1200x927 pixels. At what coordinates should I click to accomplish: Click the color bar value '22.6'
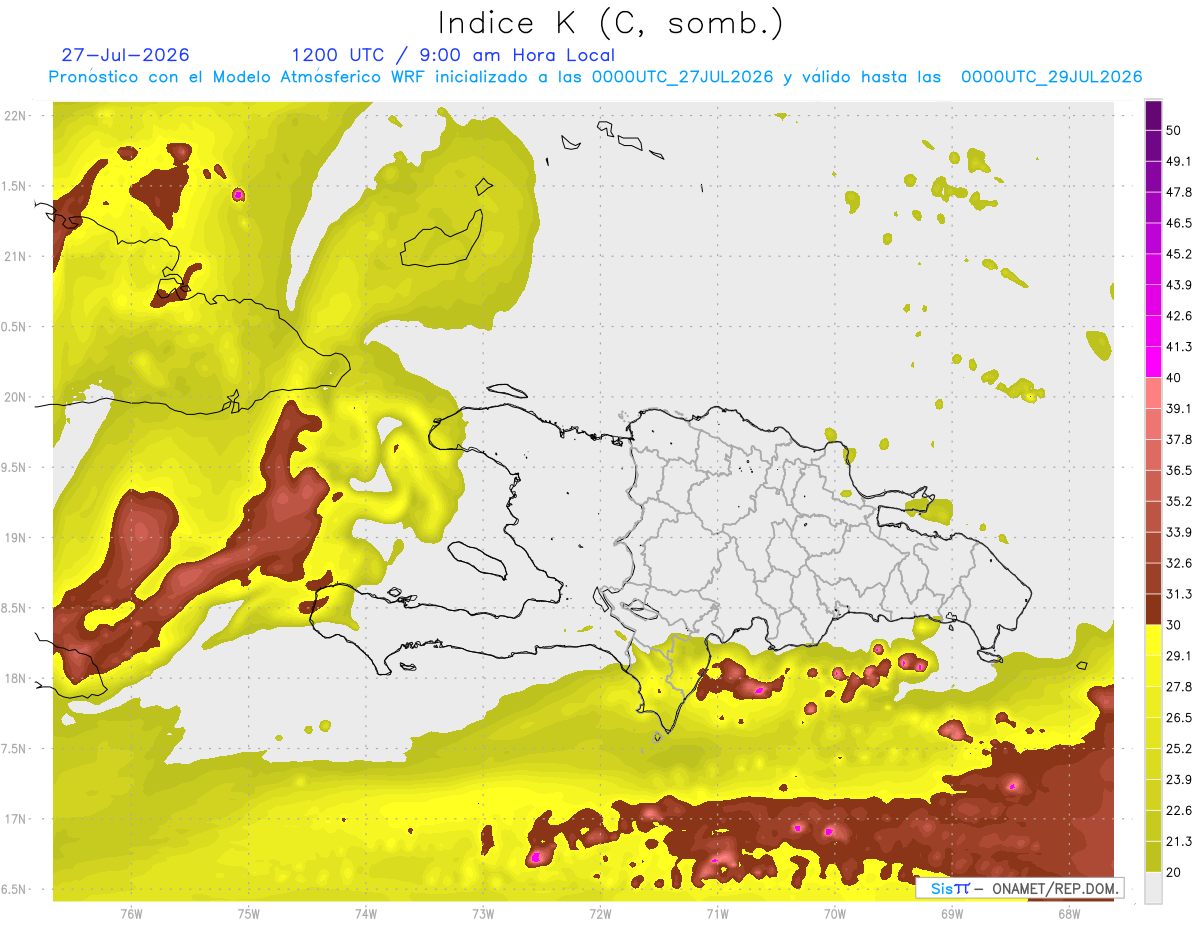coord(1179,811)
